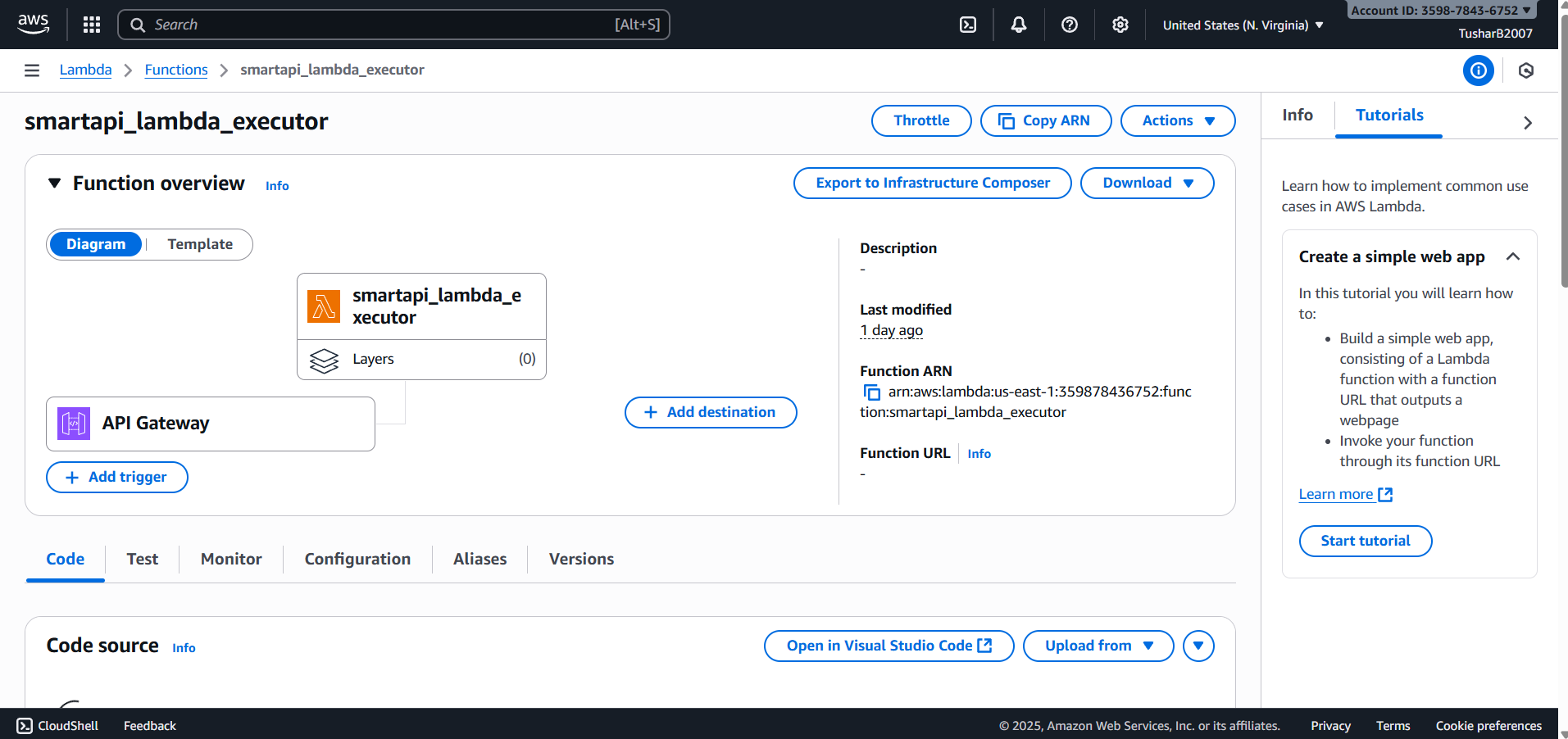Focus the AWS Search field
The image size is (1568, 739).
click(393, 25)
